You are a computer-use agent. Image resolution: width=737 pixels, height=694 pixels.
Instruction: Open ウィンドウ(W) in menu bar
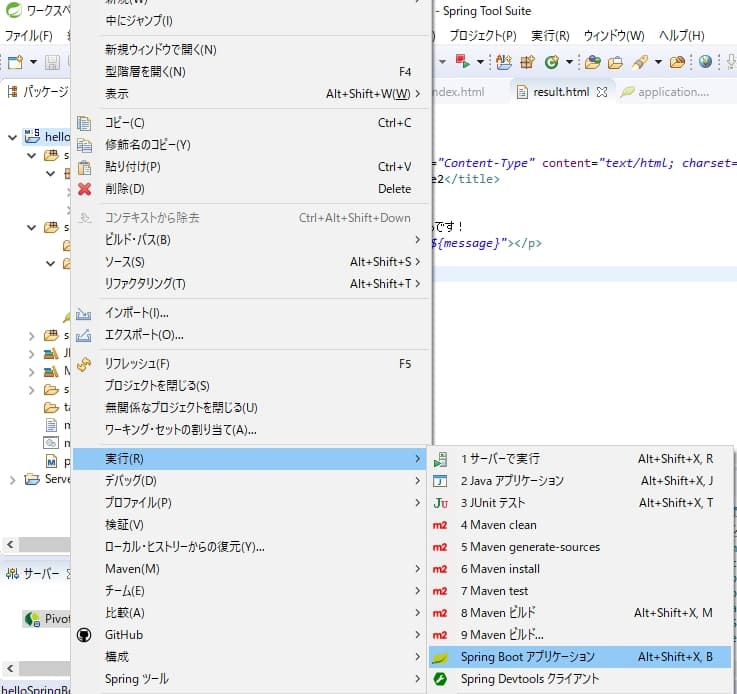click(614, 36)
